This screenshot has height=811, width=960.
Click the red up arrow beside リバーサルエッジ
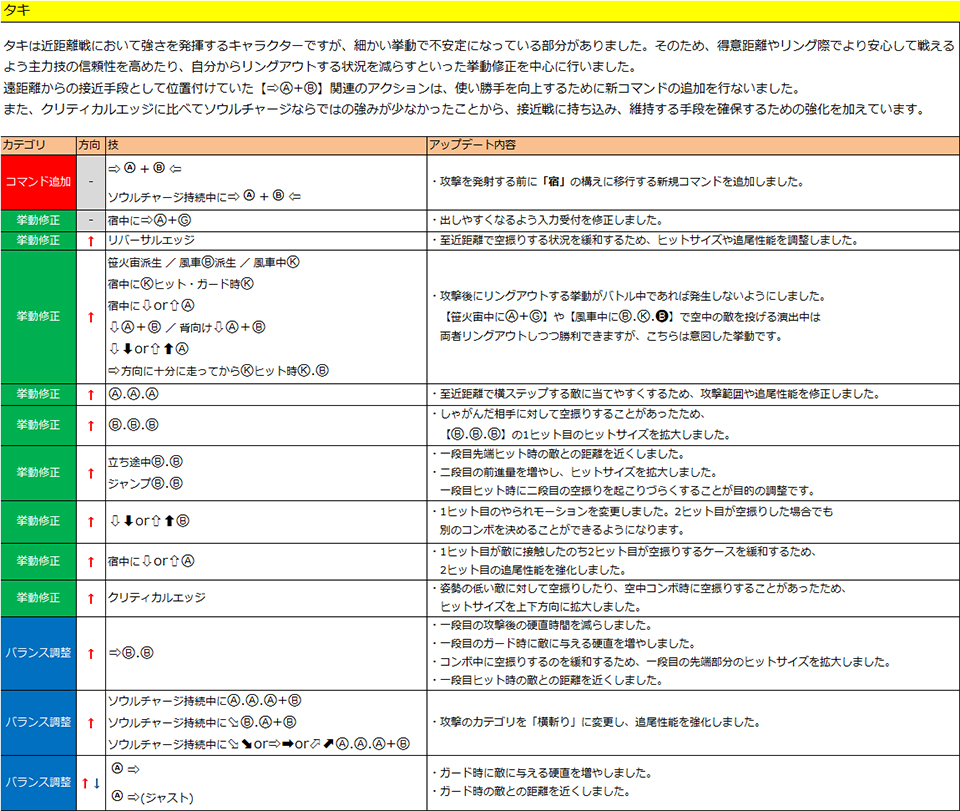90,241
